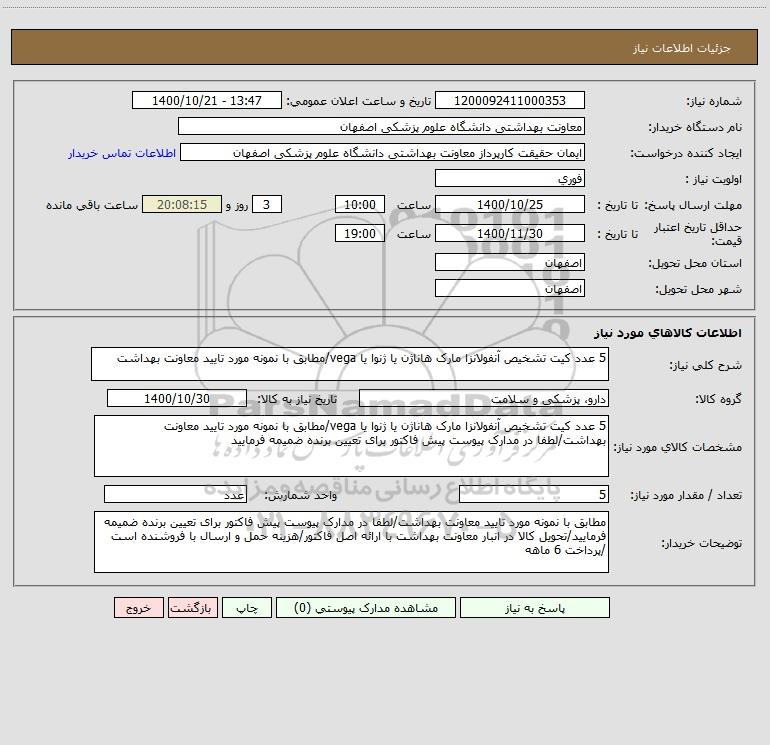Click the اطلاعات کالاهای مورد نیاز section heading
The width and height of the screenshot is (770, 745).
pos(667,333)
